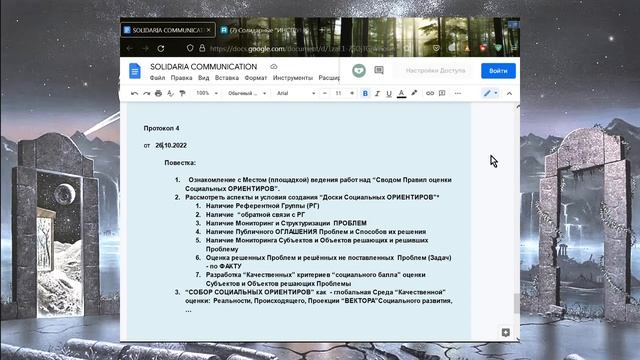Viewport: 640px width, 360px height.
Task: Click the blue Войти button
Action: coord(498,71)
